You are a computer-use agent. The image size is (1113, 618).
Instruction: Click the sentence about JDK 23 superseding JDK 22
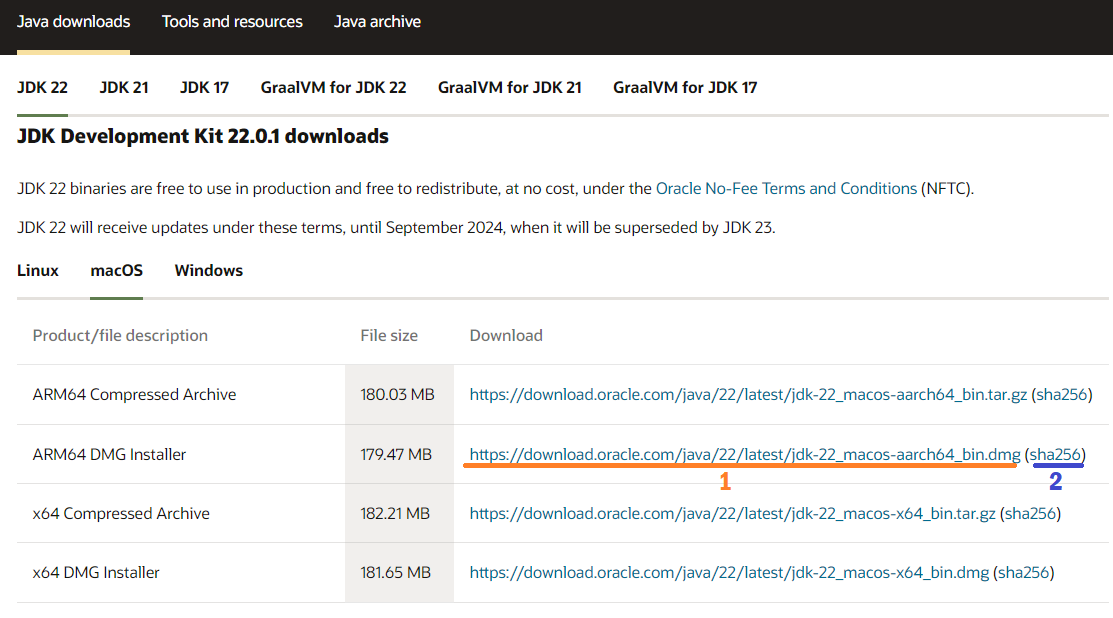pos(396,228)
